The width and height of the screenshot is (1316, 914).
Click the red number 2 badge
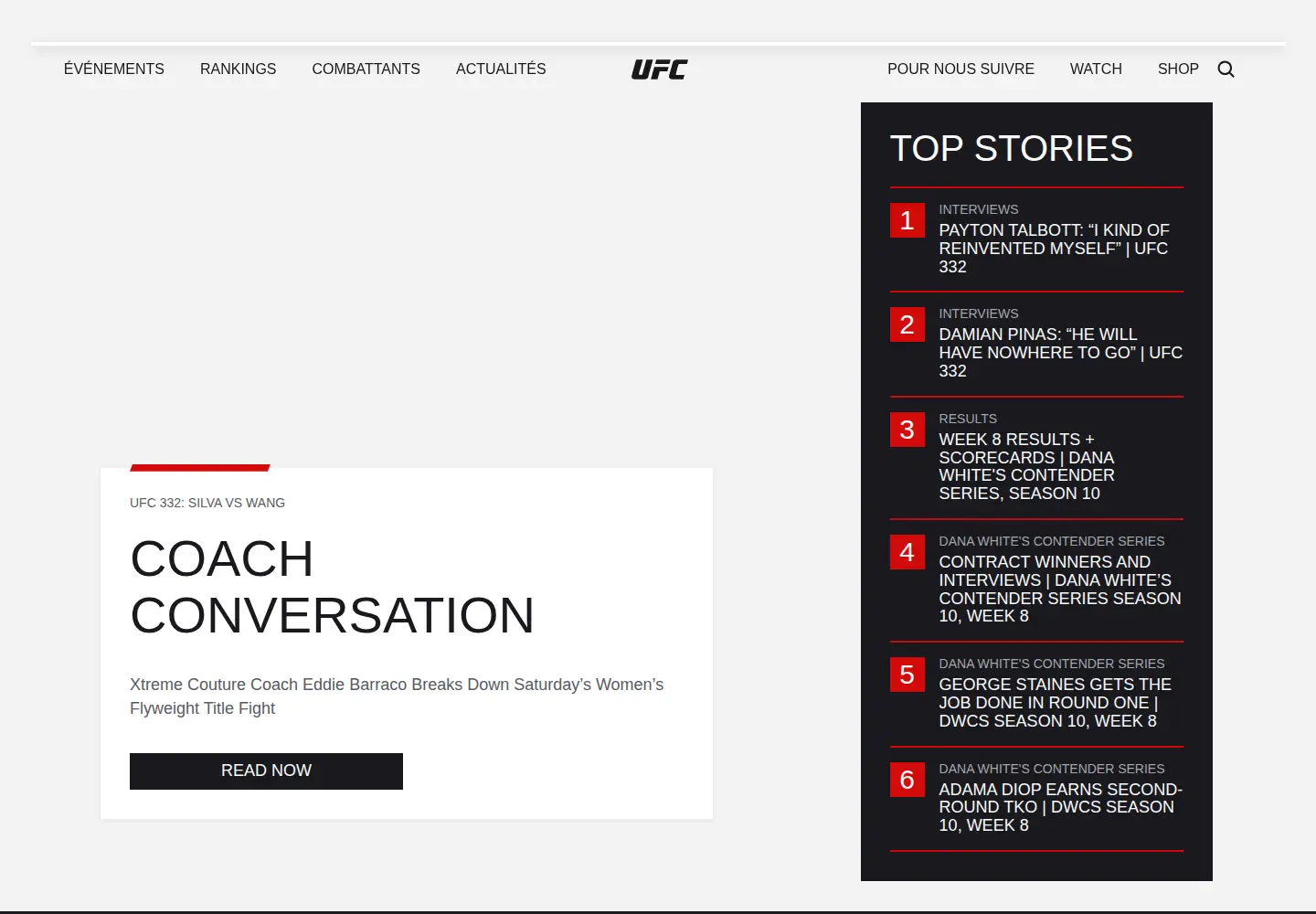click(x=907, y=324)
